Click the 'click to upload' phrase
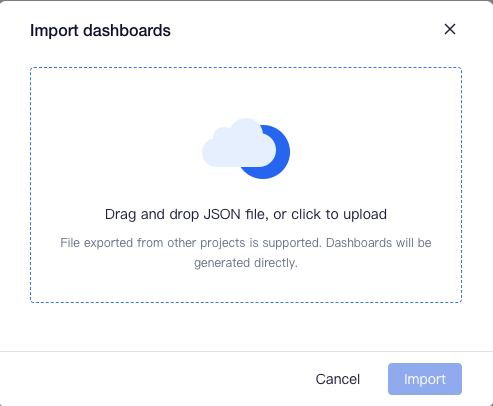Image resolution: width=493 pixels, height=406 pixels. [339, 214]
